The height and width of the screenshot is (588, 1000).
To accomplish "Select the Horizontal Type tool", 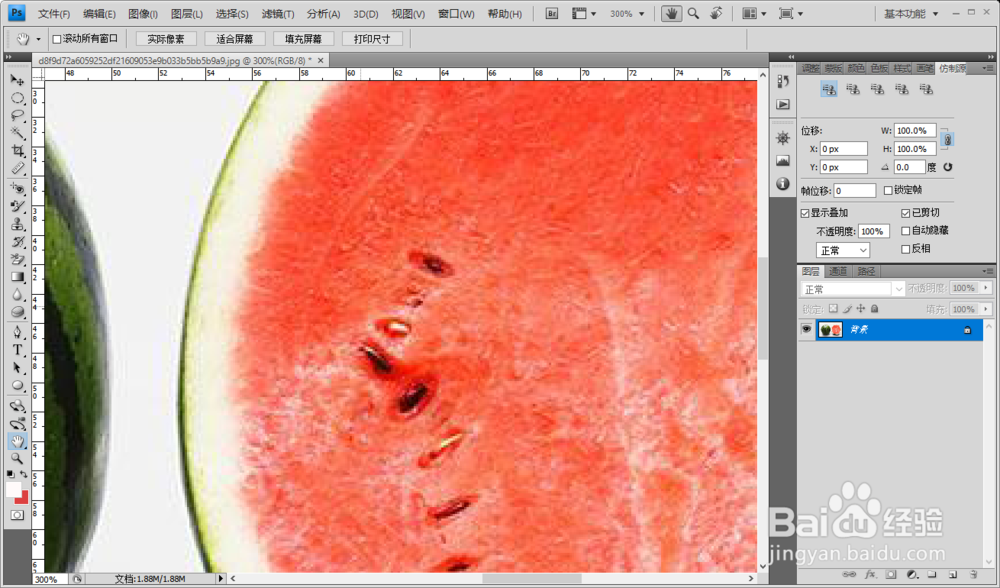I will [x=17, y=350].
